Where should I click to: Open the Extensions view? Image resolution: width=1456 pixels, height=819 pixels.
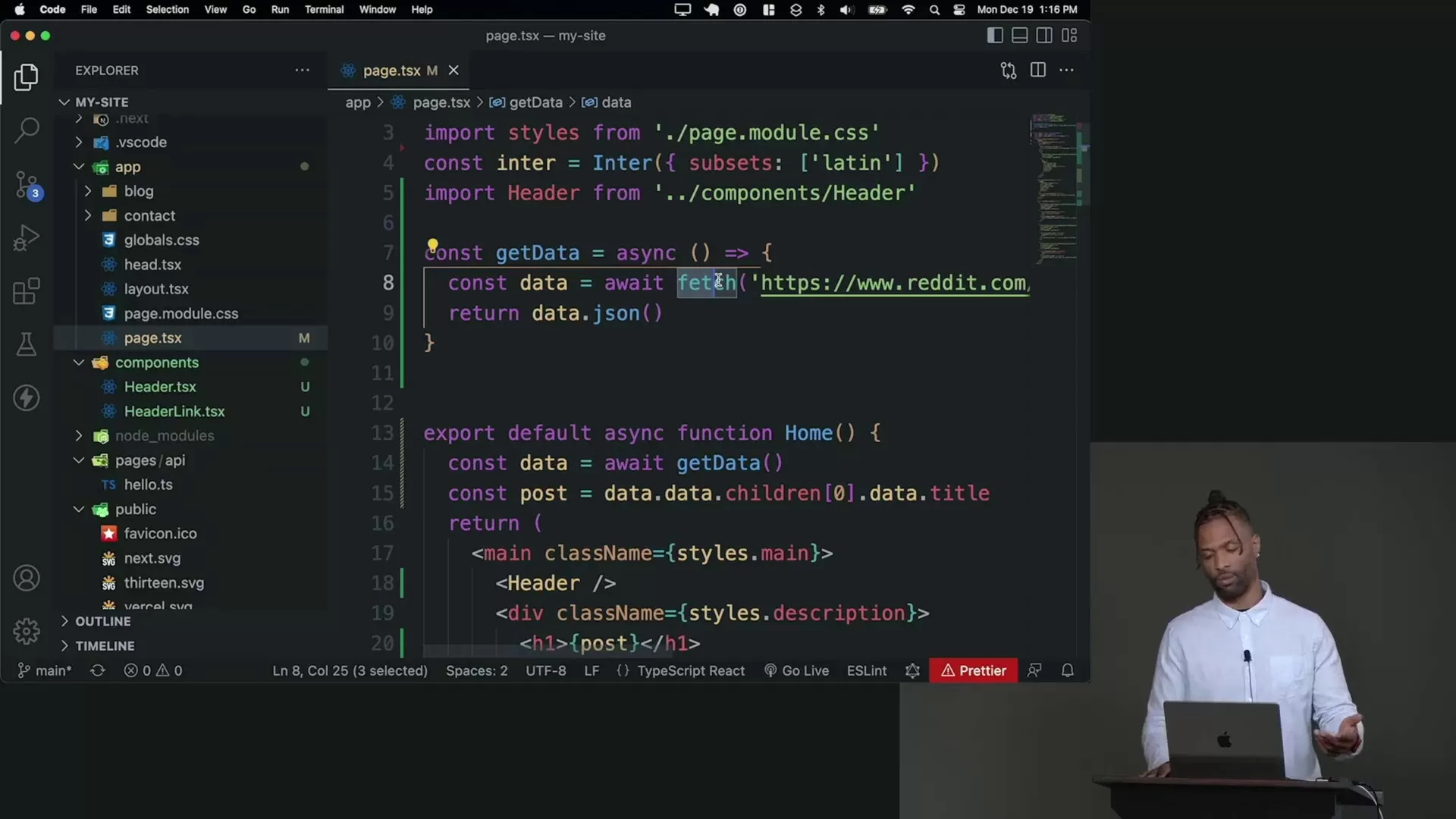(x=26, y=290)
